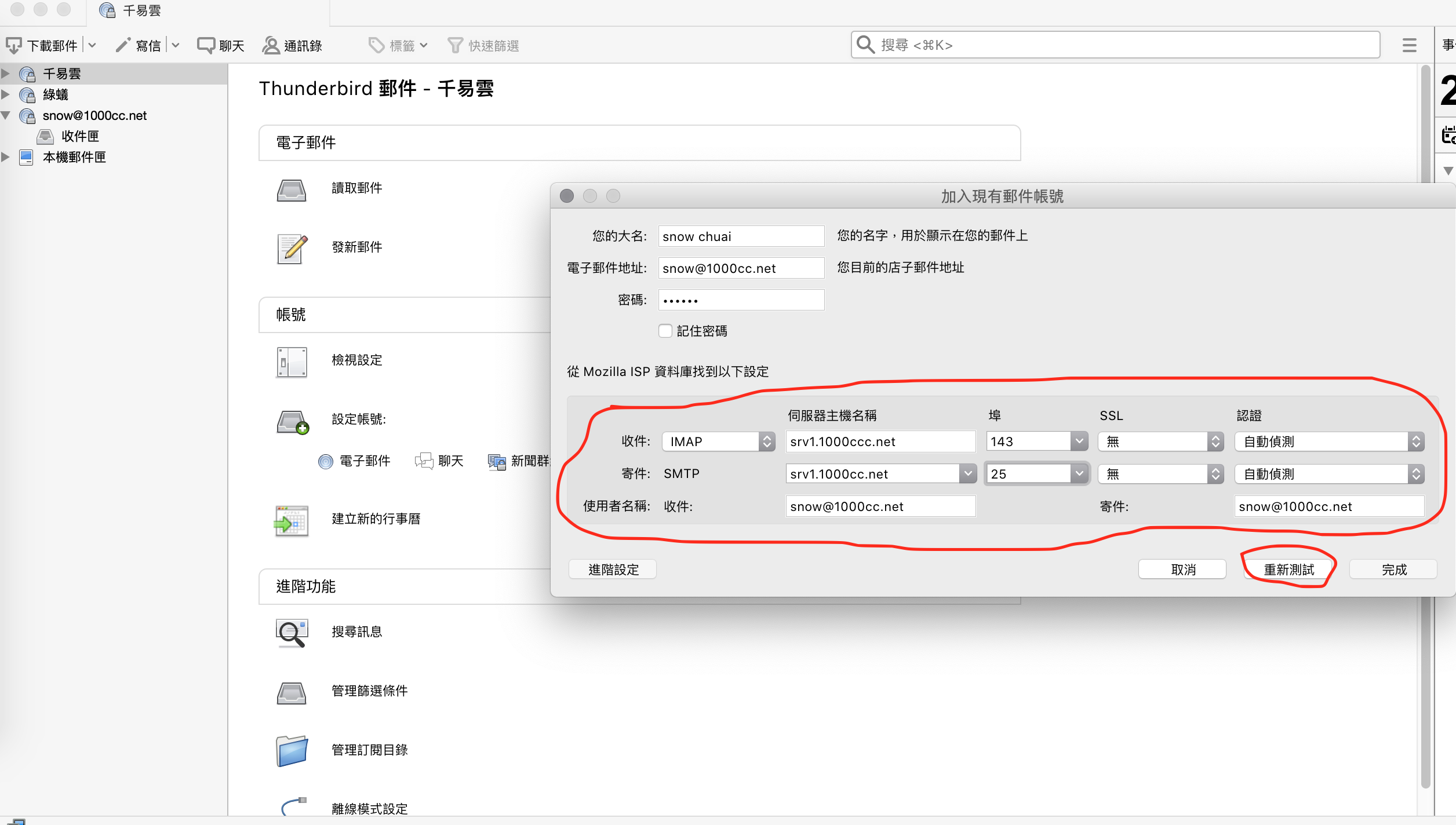This screenshot has width=1456, height=825.
Task: Open outgoing SMTP hostname dropdown arrow
Action: pos(968,474)
